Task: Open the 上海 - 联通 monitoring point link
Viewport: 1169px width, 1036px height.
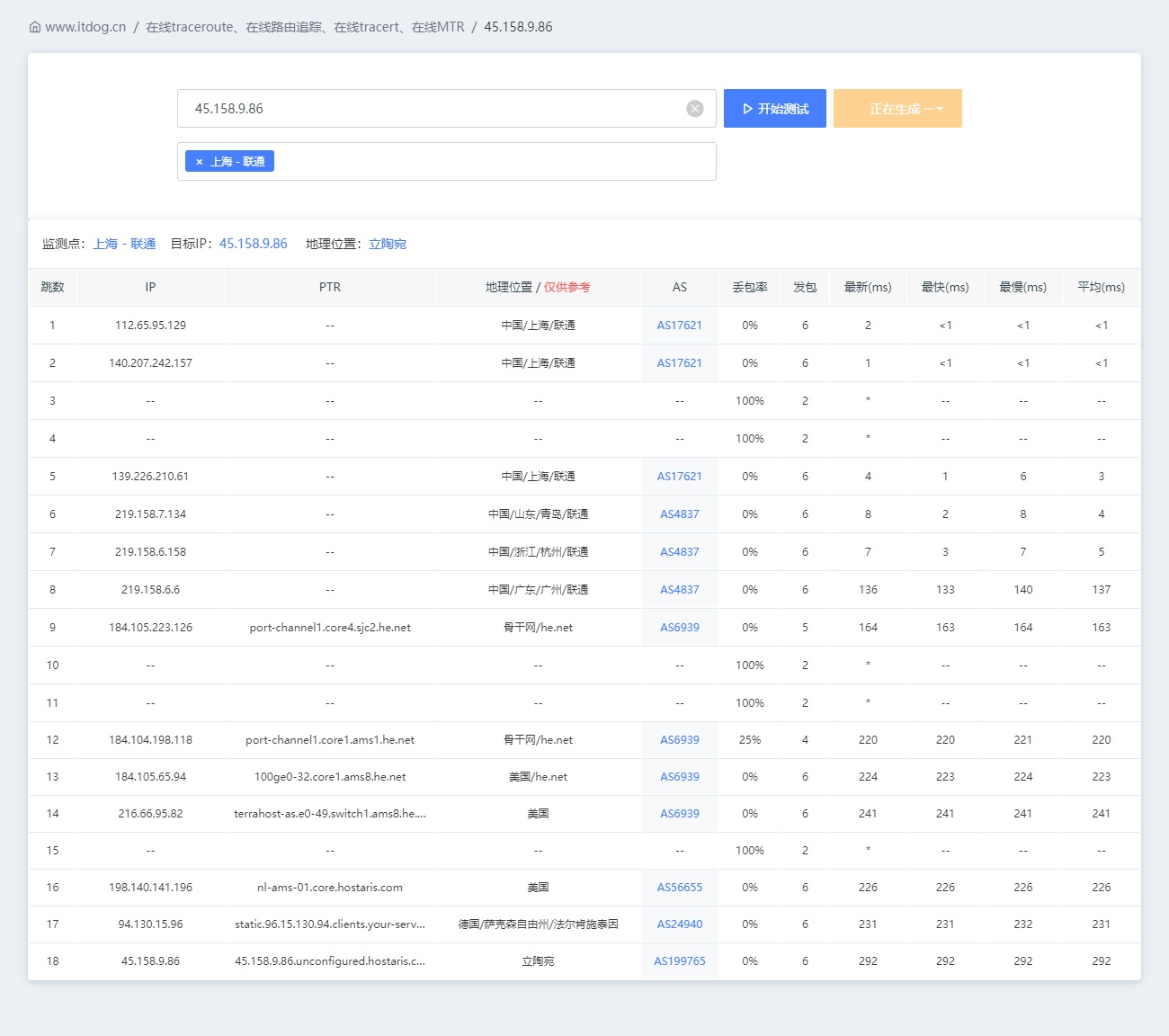Action: tap(124, 244)
